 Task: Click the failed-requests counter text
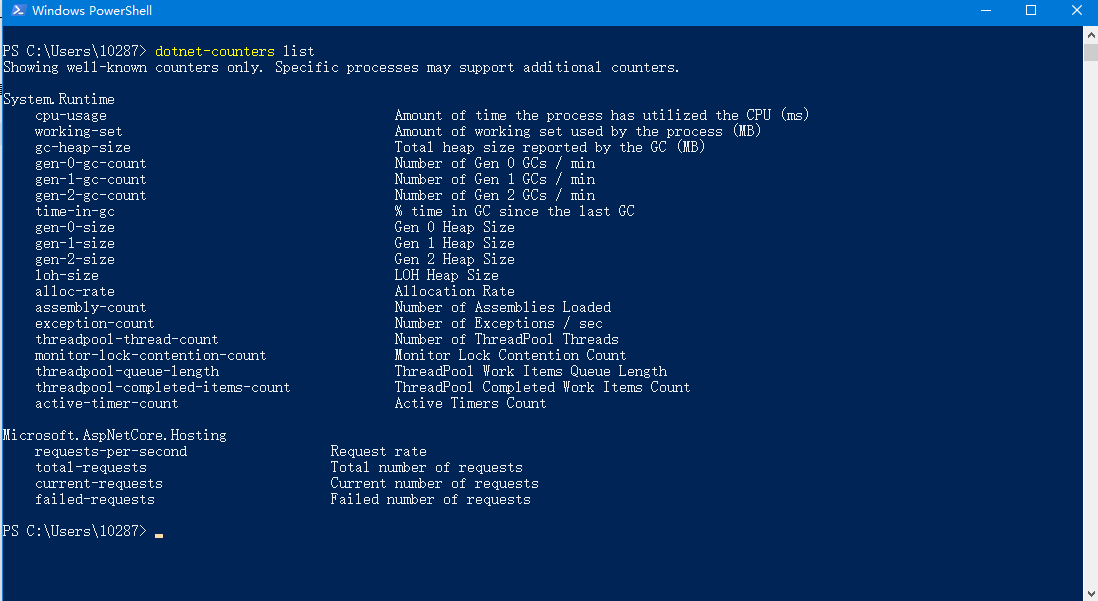(x=94, y=499)
